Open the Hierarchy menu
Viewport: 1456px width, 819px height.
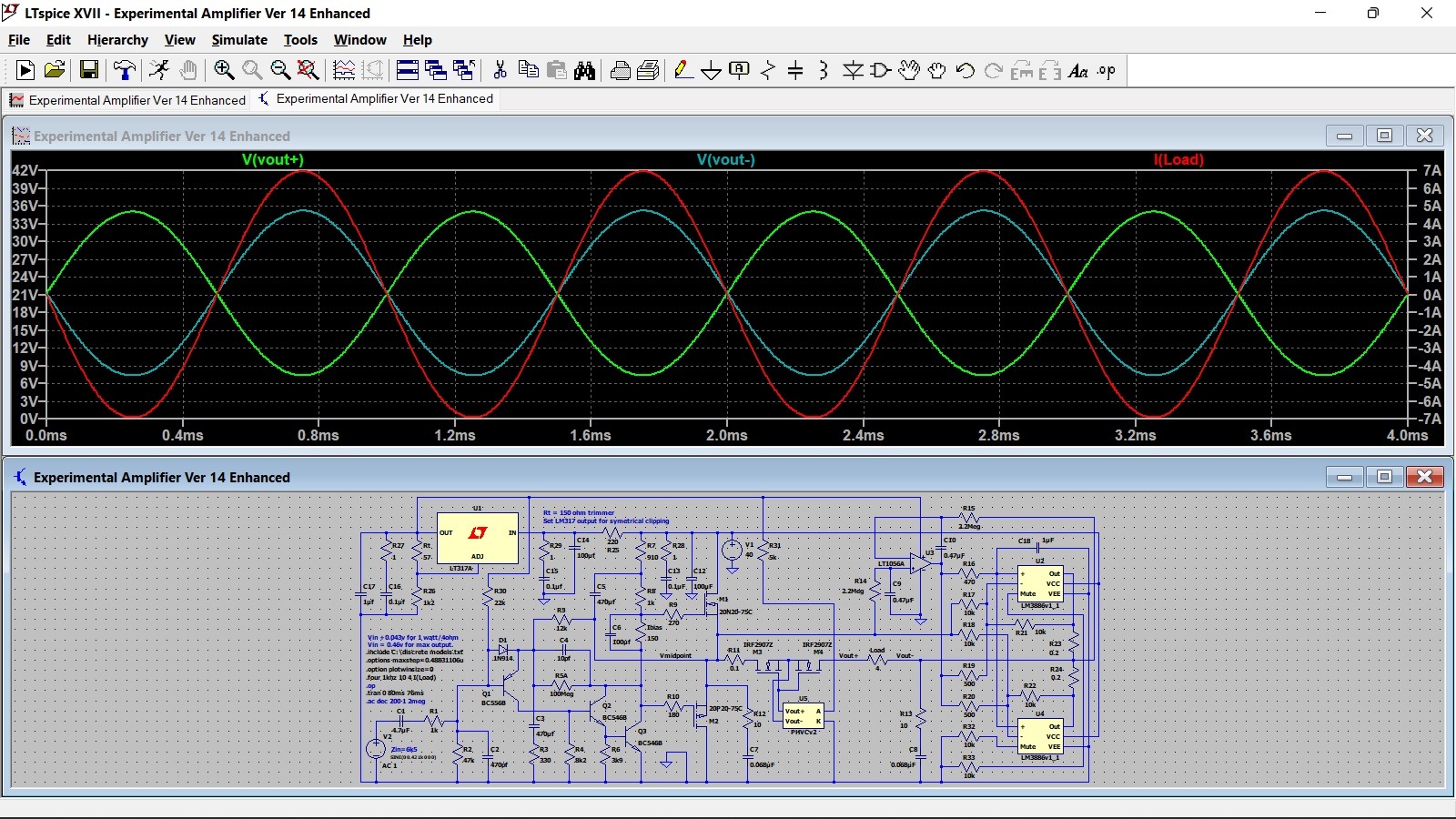117,40
